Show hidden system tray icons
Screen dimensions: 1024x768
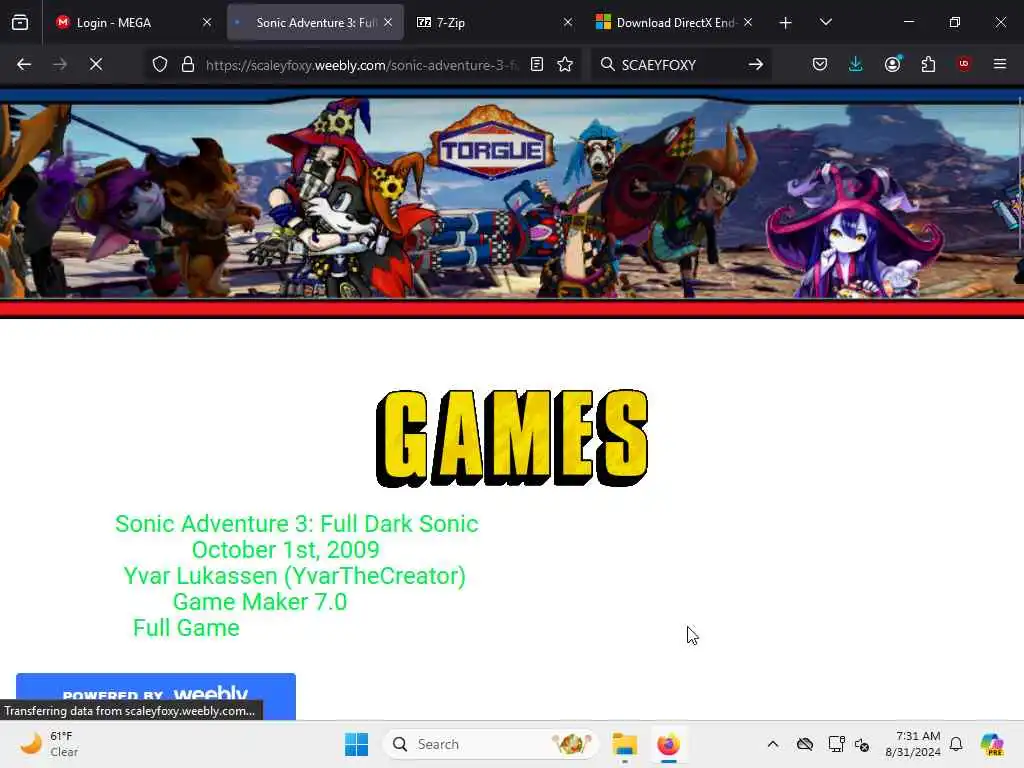(x=773, y=744)
